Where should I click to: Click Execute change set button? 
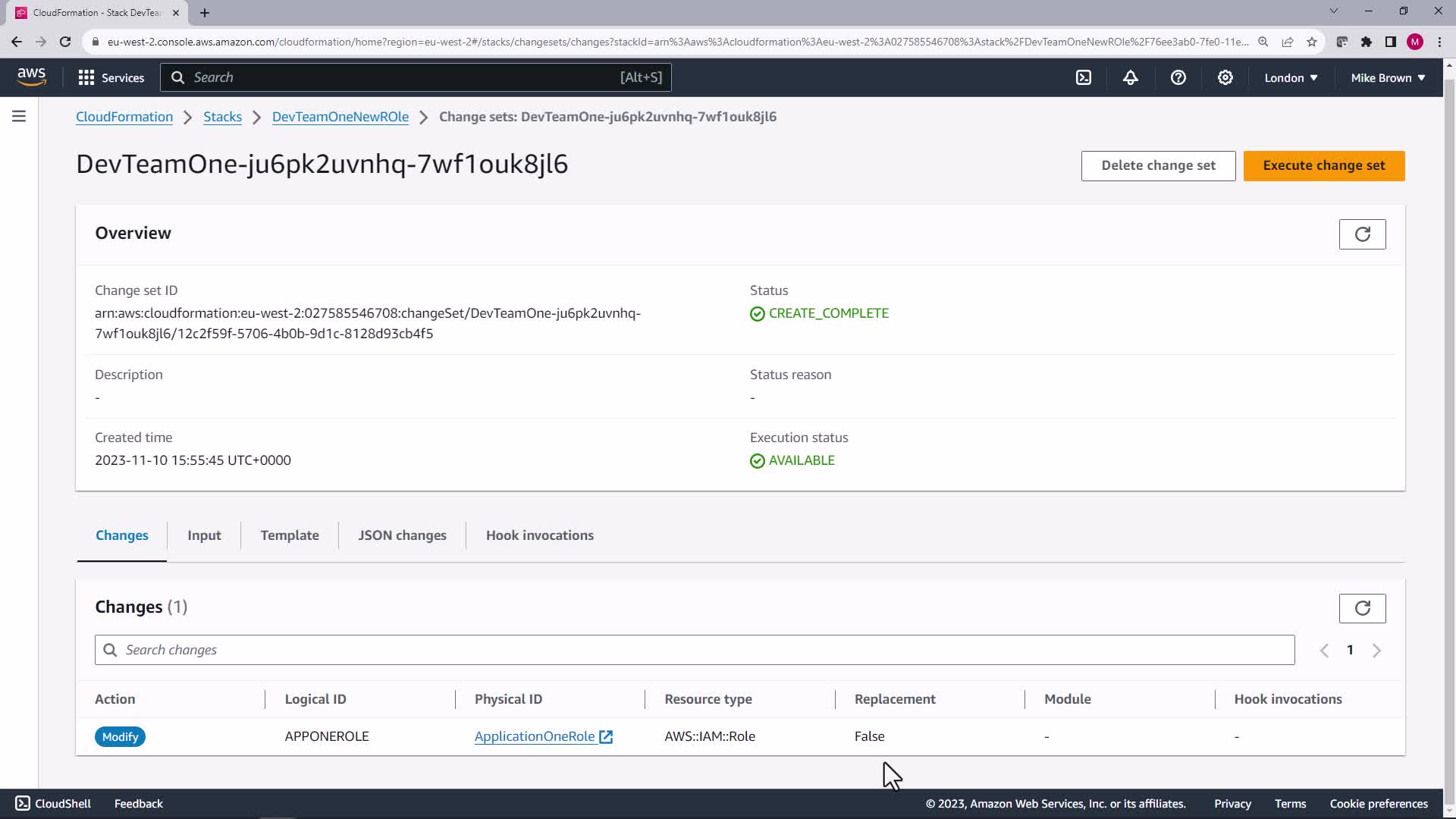1323,165
